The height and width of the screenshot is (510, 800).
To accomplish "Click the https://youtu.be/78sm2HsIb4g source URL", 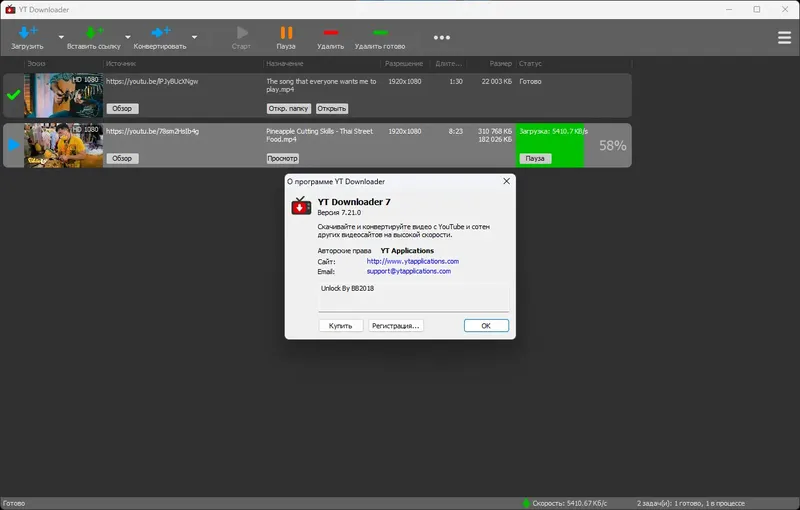I will [153, 132].
